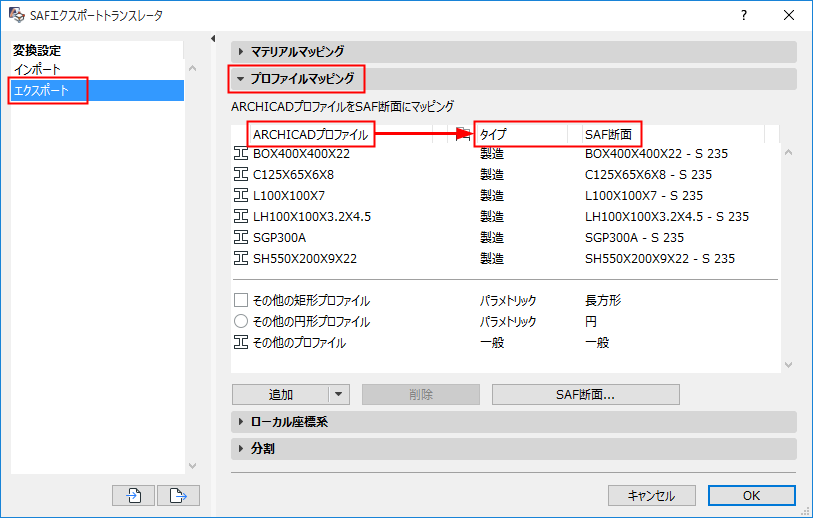The height and width of the screenshot is (518, 813).
Task: Click SAF section LH100X100X3.2X4.5 - S 235
Action: pyautogui.click(x=667, y=217)
